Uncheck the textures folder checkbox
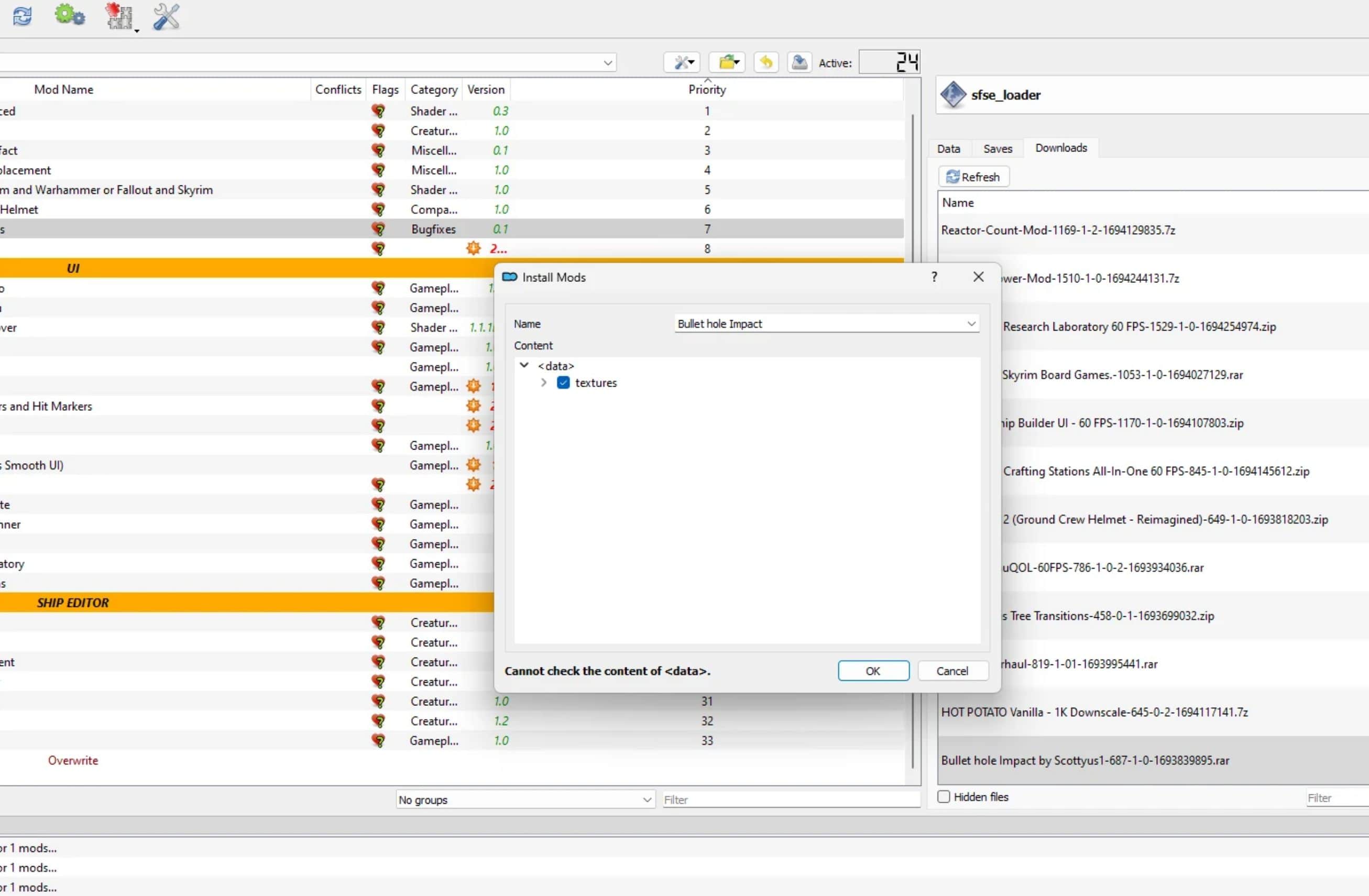The image size is (1369, 896). tap(563, 383)
